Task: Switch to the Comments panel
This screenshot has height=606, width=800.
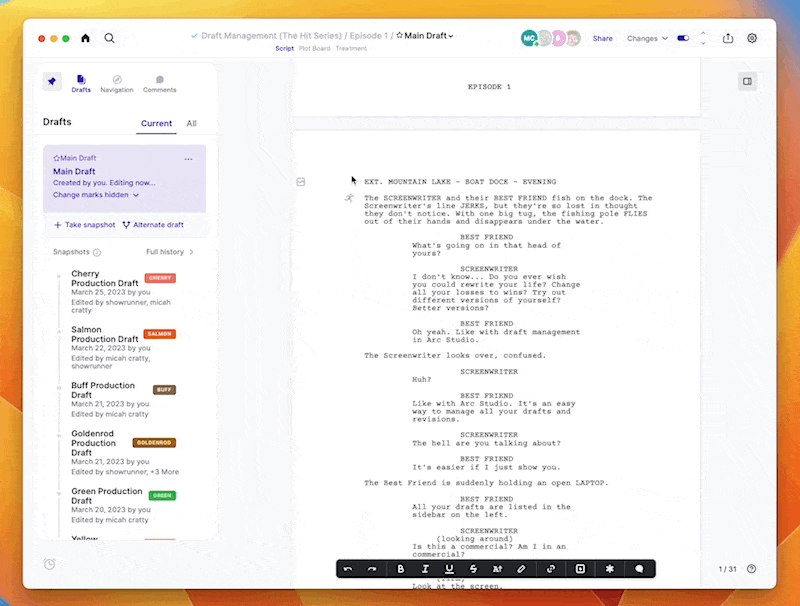Action: coord(160,83)
